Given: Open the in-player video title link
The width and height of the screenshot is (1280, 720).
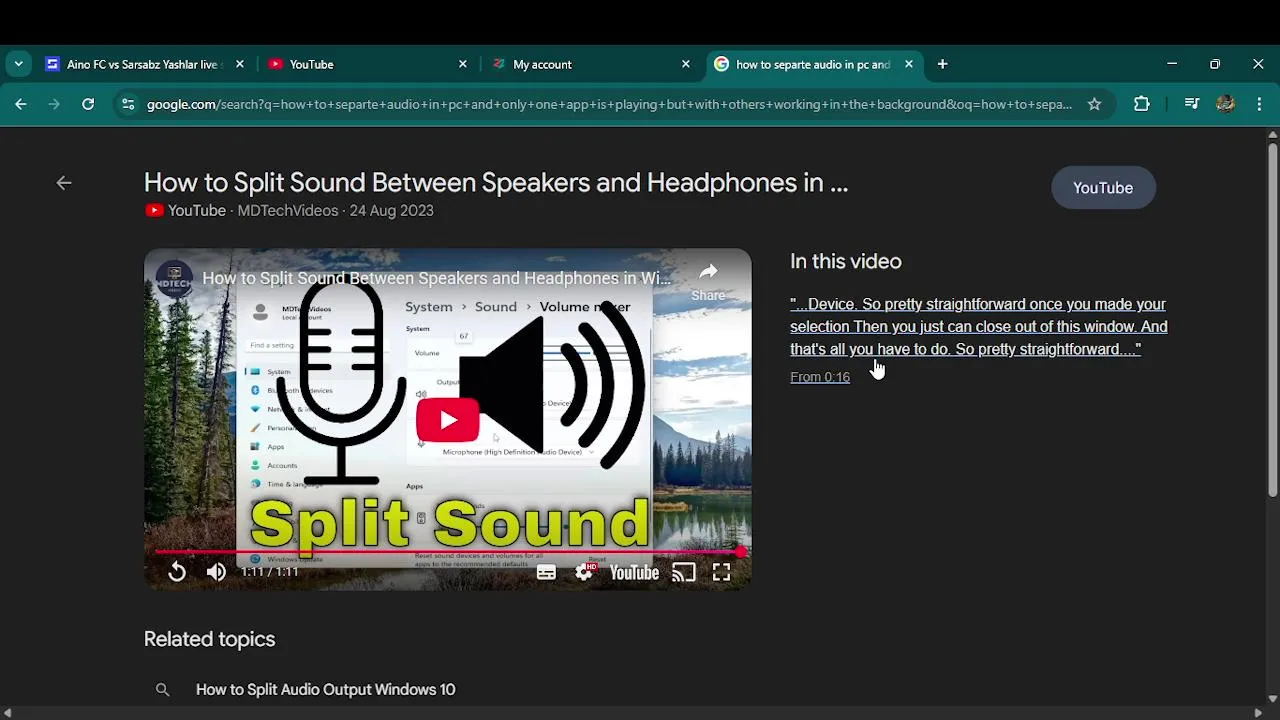Looking at the screenshot, I should coord(437,278).
